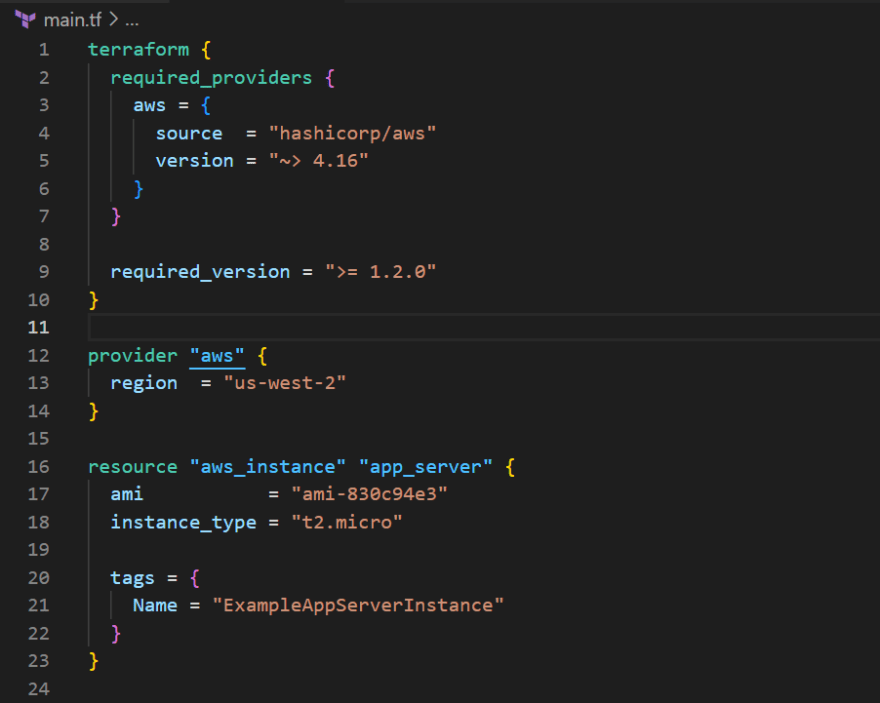
Task: Click the resource keyword on line 16
Action: [x=132, y=467]
